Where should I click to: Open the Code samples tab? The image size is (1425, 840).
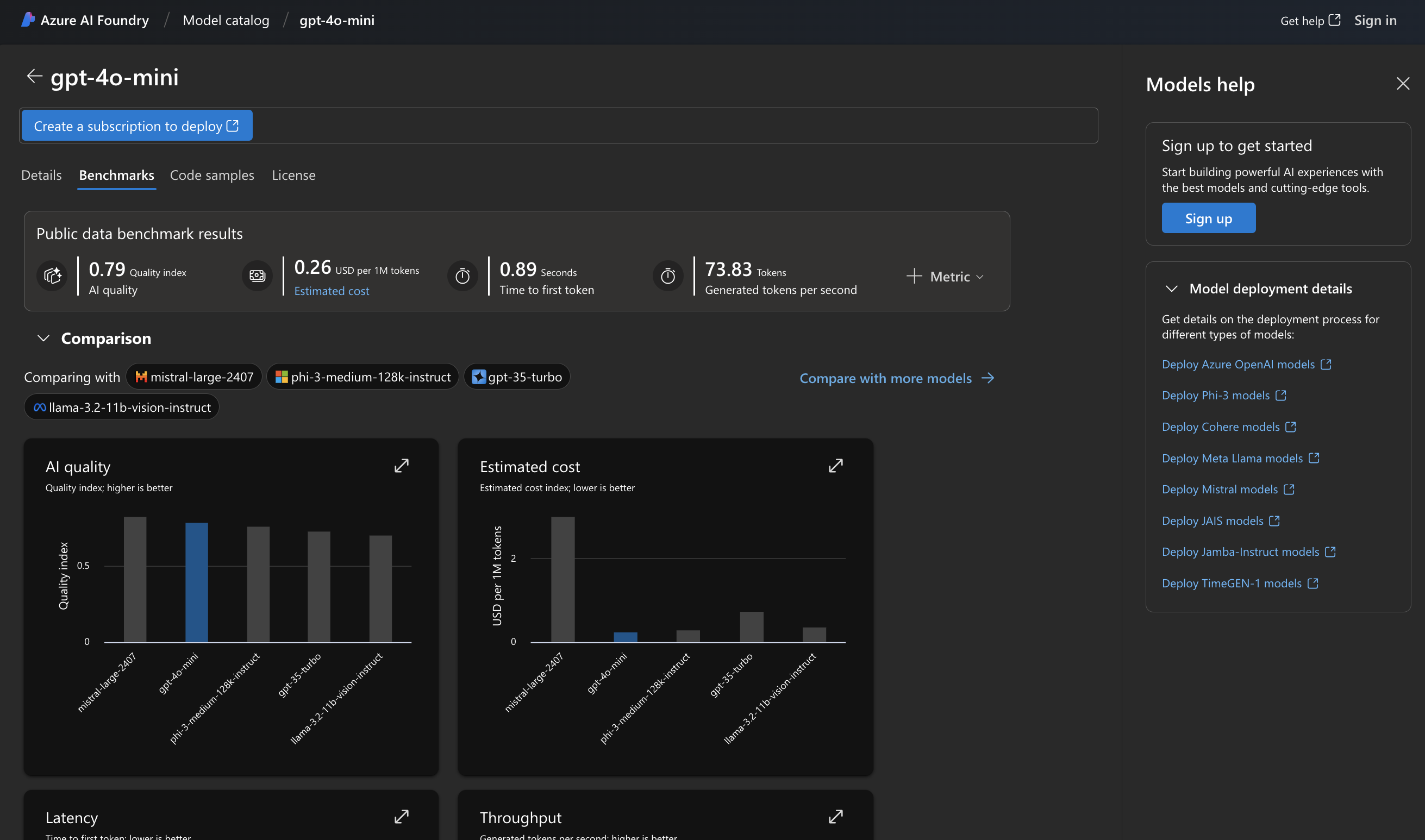pyautogui.click(x=212, y=175)
